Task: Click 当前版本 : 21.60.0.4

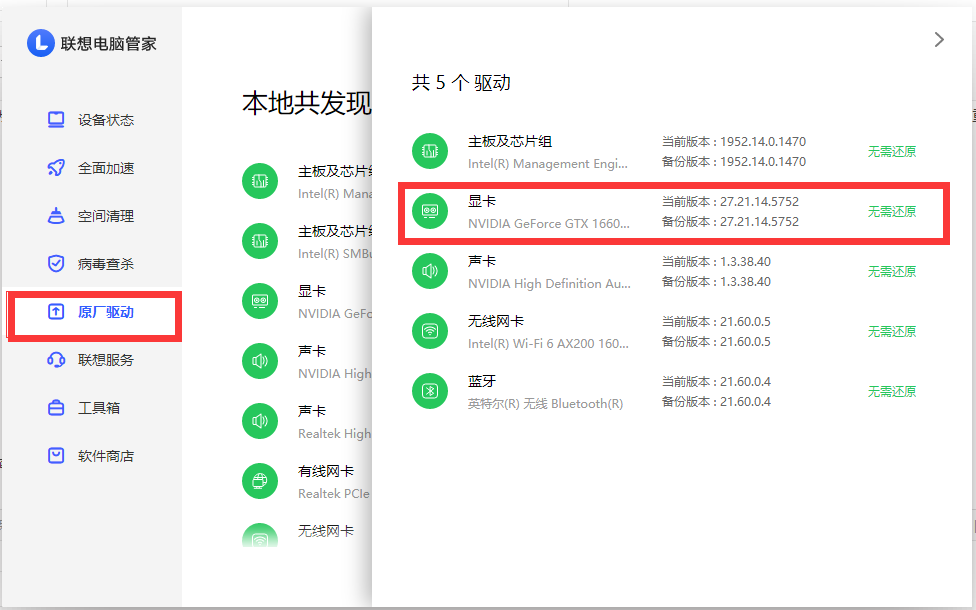Action: pos(716,382)
